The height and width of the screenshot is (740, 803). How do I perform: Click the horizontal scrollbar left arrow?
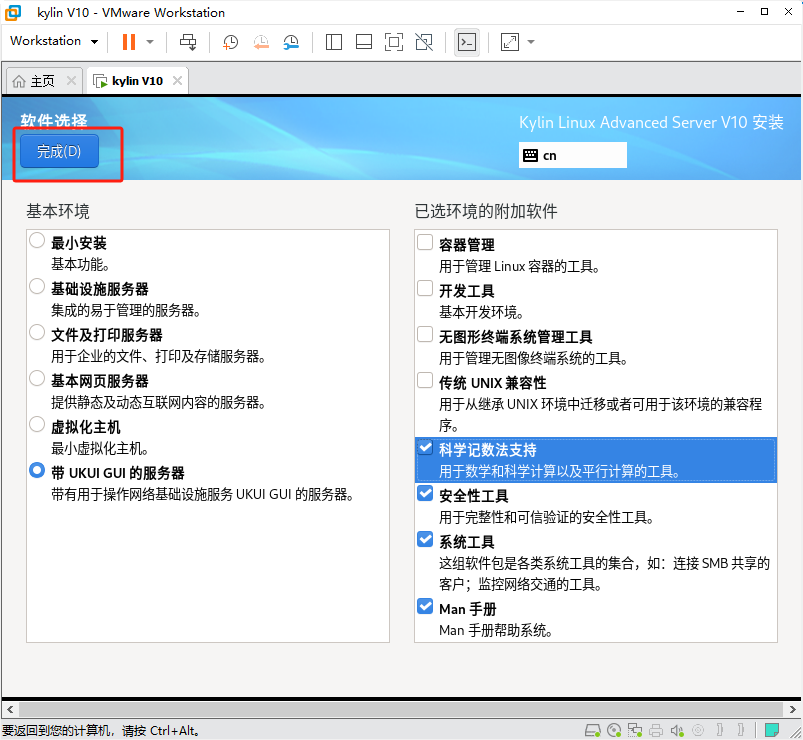point(10,709)
